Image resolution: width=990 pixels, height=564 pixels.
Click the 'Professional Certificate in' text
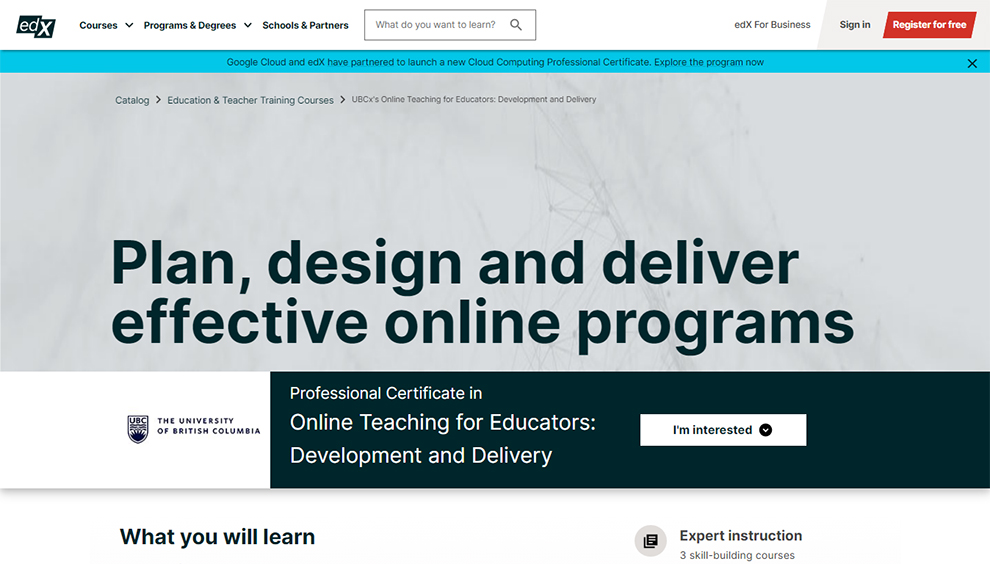386,393
